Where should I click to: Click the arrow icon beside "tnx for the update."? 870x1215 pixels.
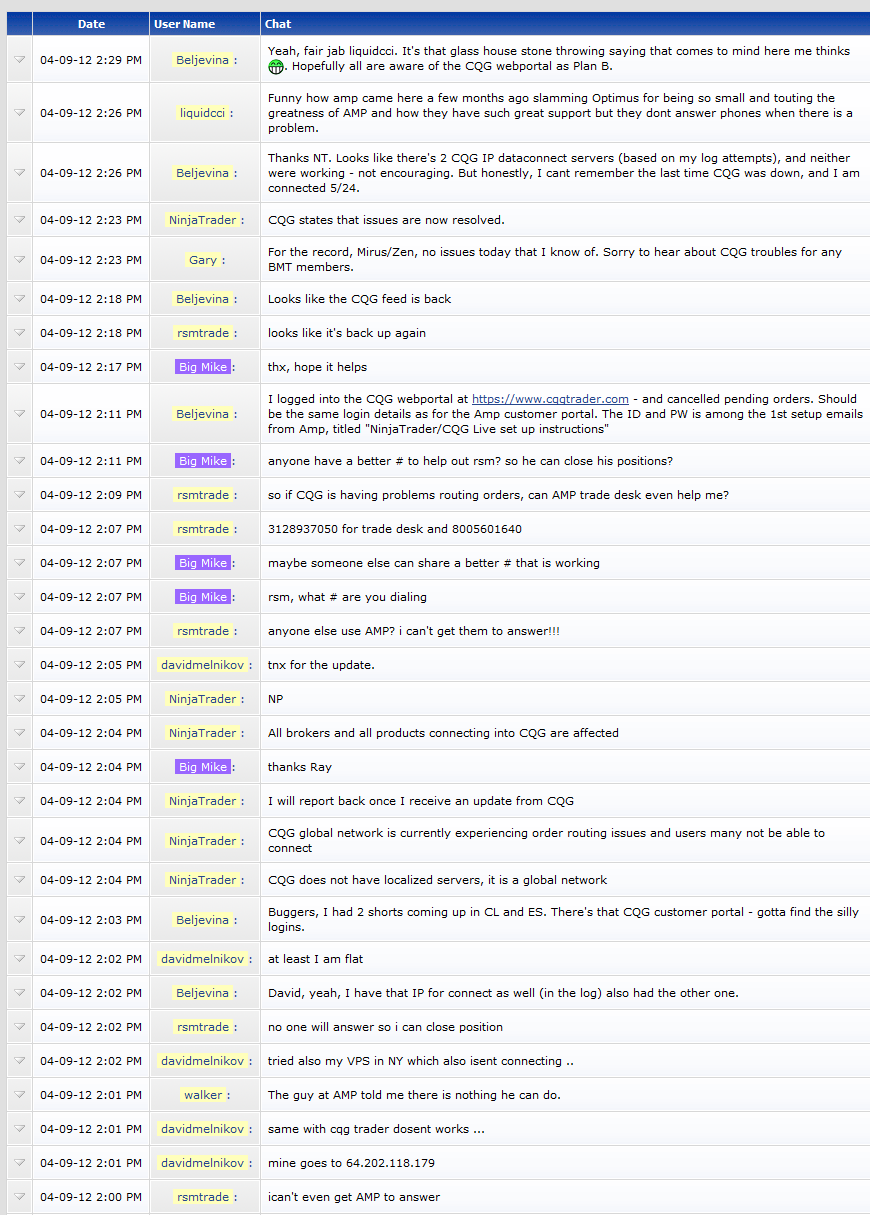click(x=19, y=665)
